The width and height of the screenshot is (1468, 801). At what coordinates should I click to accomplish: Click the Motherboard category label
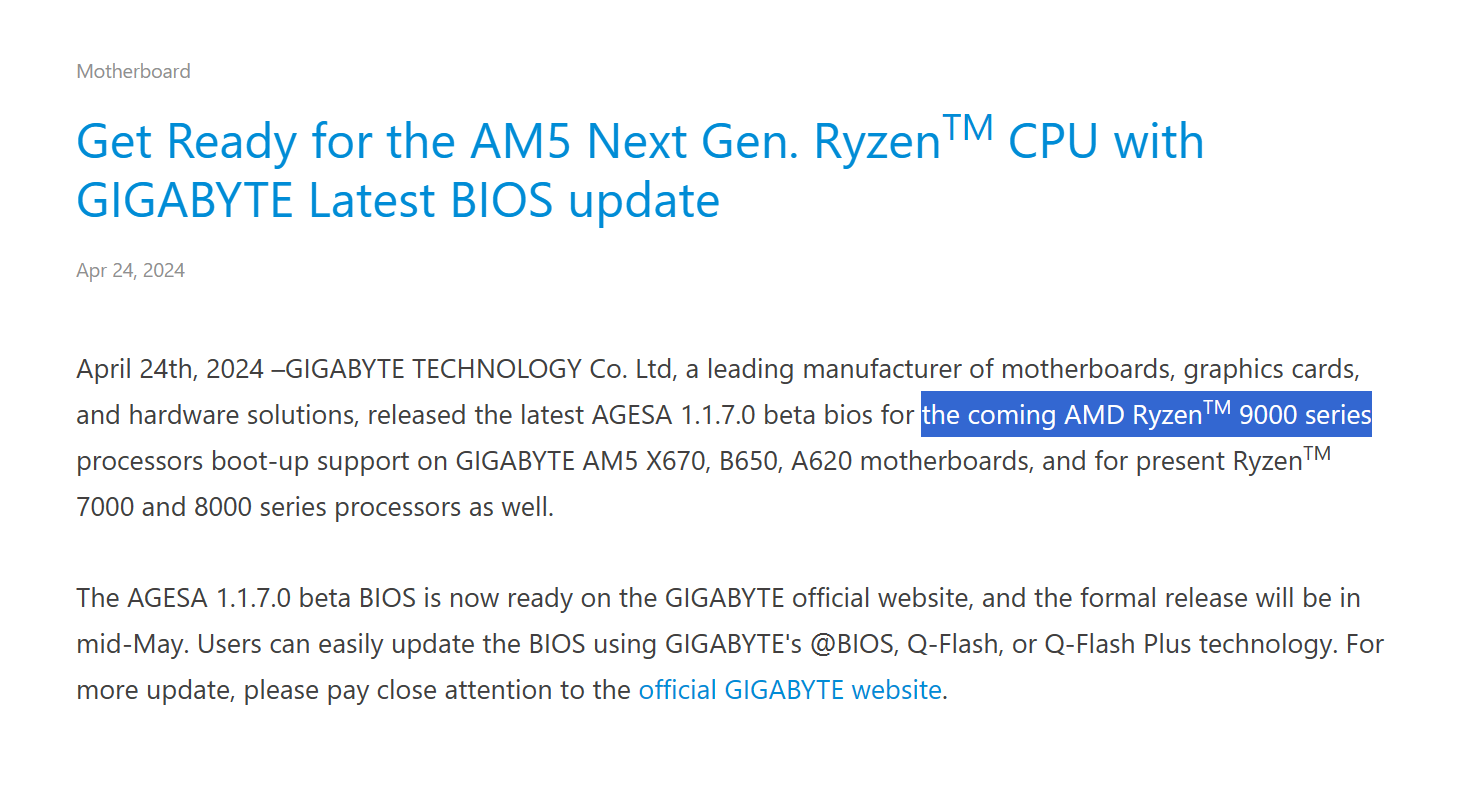pos(133,71)
